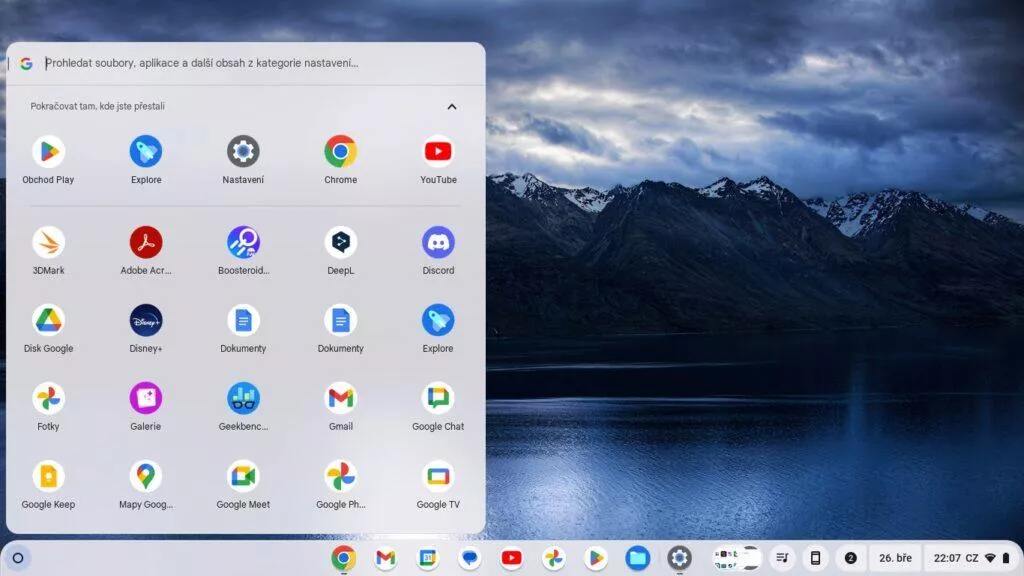The image size is (1024, 576).
Task: Click the Google G logo in search bar
Action: (26, 63)
